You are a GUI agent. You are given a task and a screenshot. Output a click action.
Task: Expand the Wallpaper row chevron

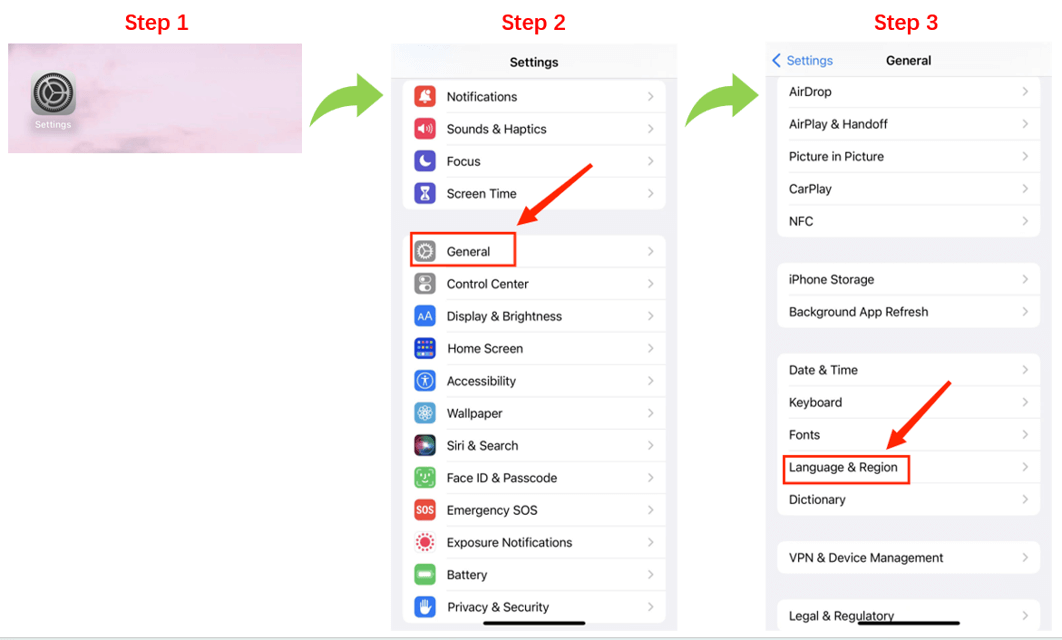tap(650, 413)
